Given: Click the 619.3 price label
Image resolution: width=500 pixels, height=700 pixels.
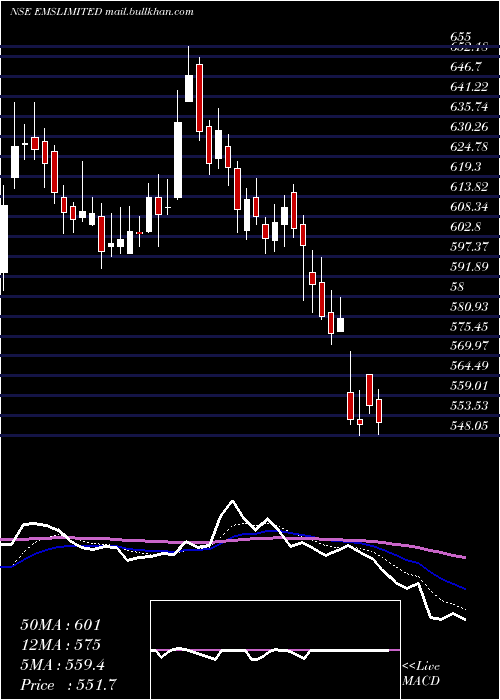Looking at the screenshot, I should coord(466,167).
